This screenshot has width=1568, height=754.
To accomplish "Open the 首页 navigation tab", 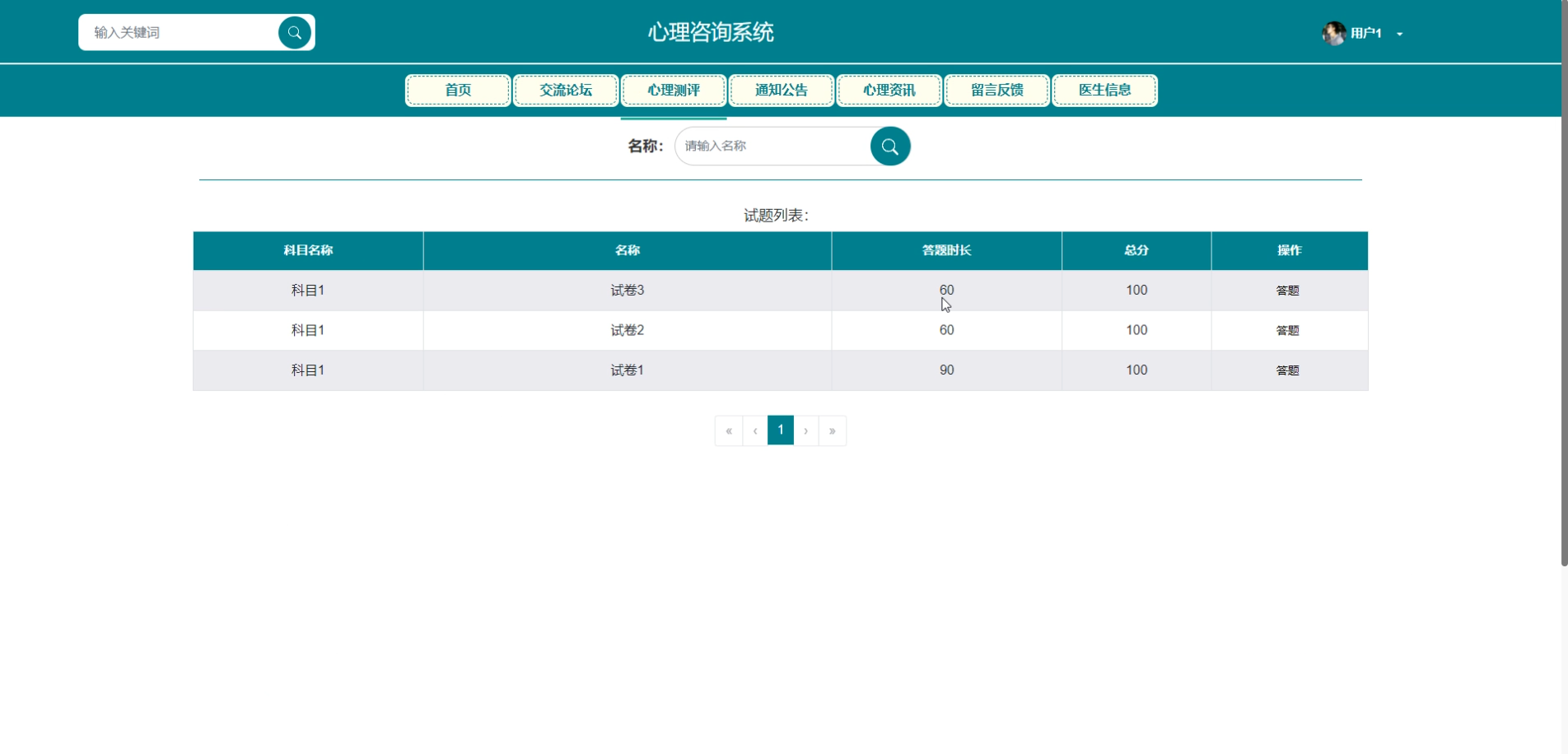I will tap(458, 90).
